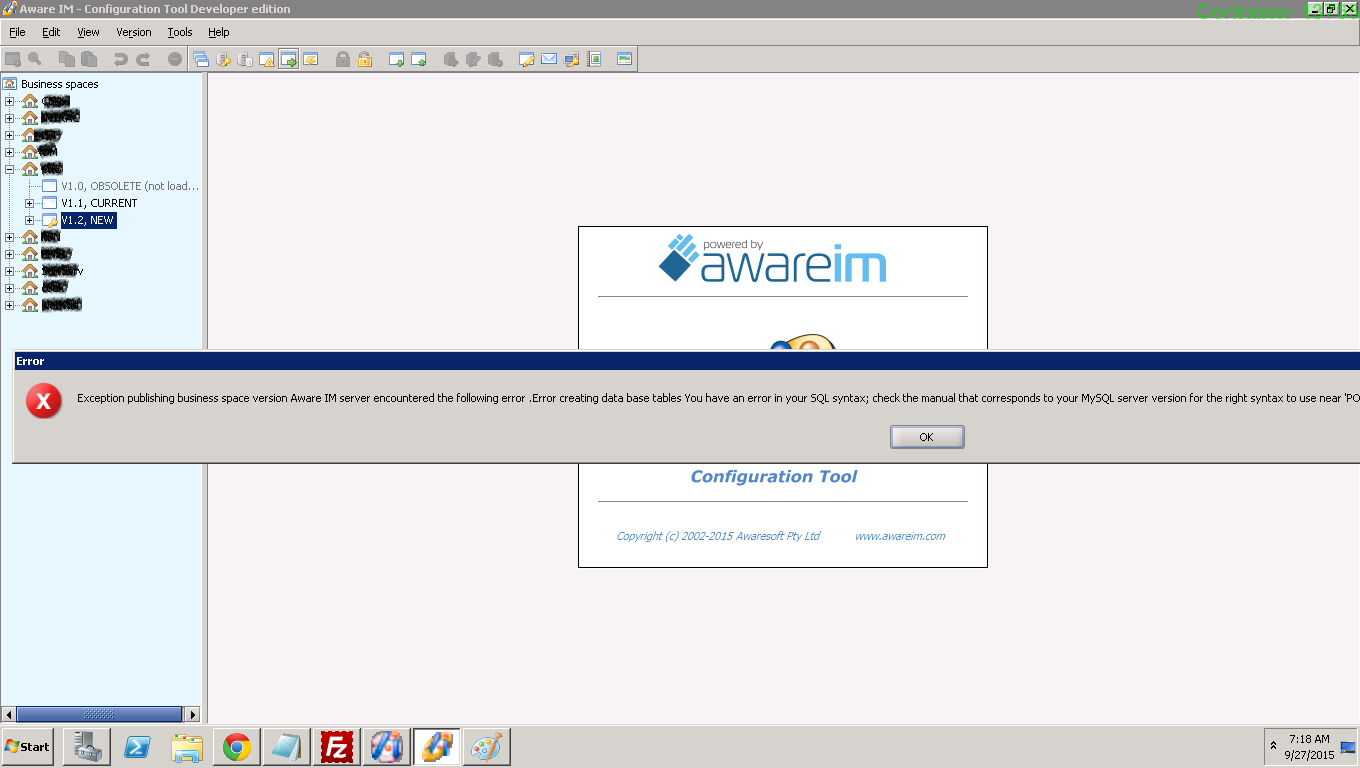Click the gray closed padlock icon
1360x768 pixels.
pos(343,59)
